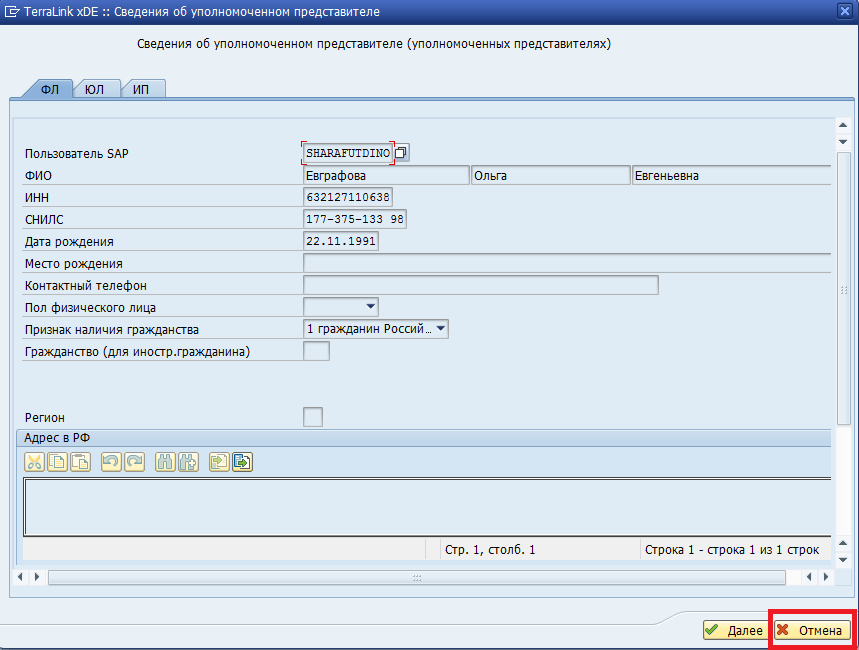The width and height of the screenshot is (859, 650).
Task: Click the Load local file icon
Action: pyautogui.click(x=219, y=461)
